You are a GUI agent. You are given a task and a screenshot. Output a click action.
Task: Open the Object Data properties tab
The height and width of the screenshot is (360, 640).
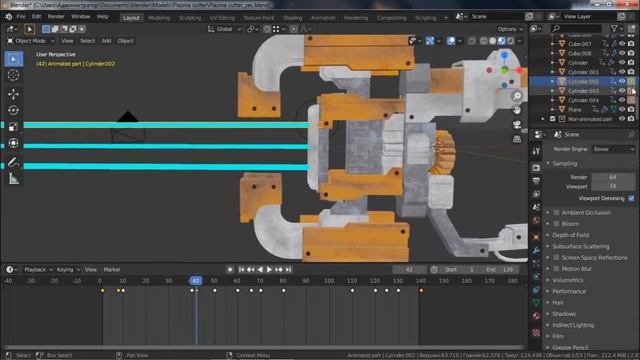[x=536, y=303]
